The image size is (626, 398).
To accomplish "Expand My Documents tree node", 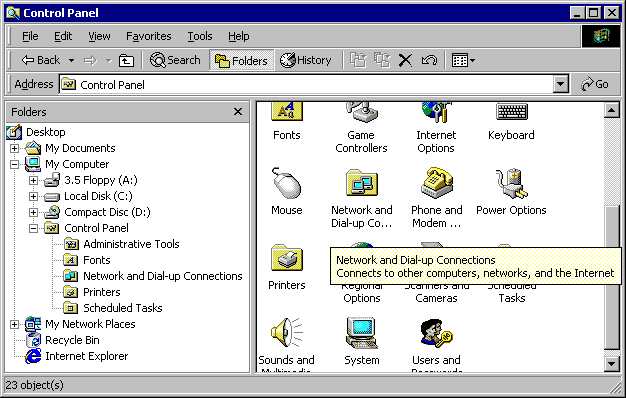I will [x=14, y=148].
